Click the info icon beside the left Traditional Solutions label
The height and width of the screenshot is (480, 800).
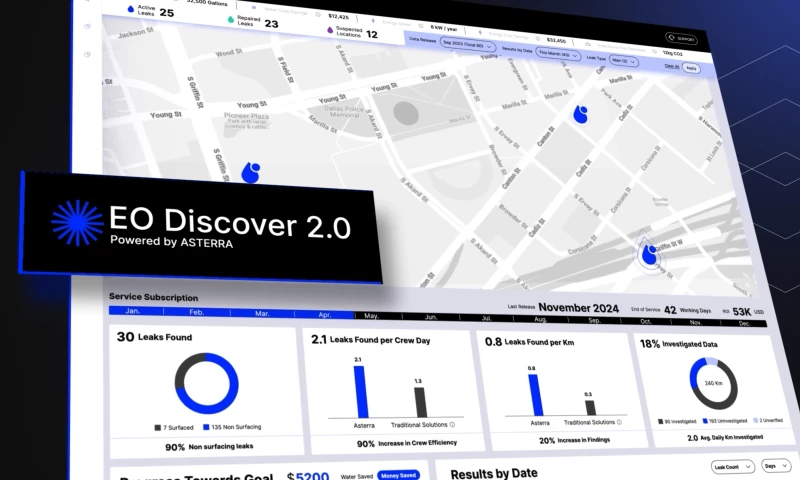coord(452,424)
